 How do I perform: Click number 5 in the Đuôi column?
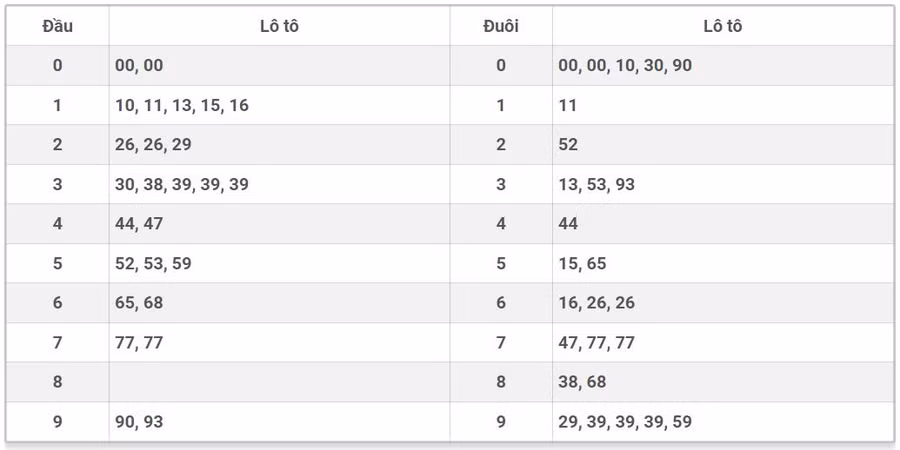point(501,264)
